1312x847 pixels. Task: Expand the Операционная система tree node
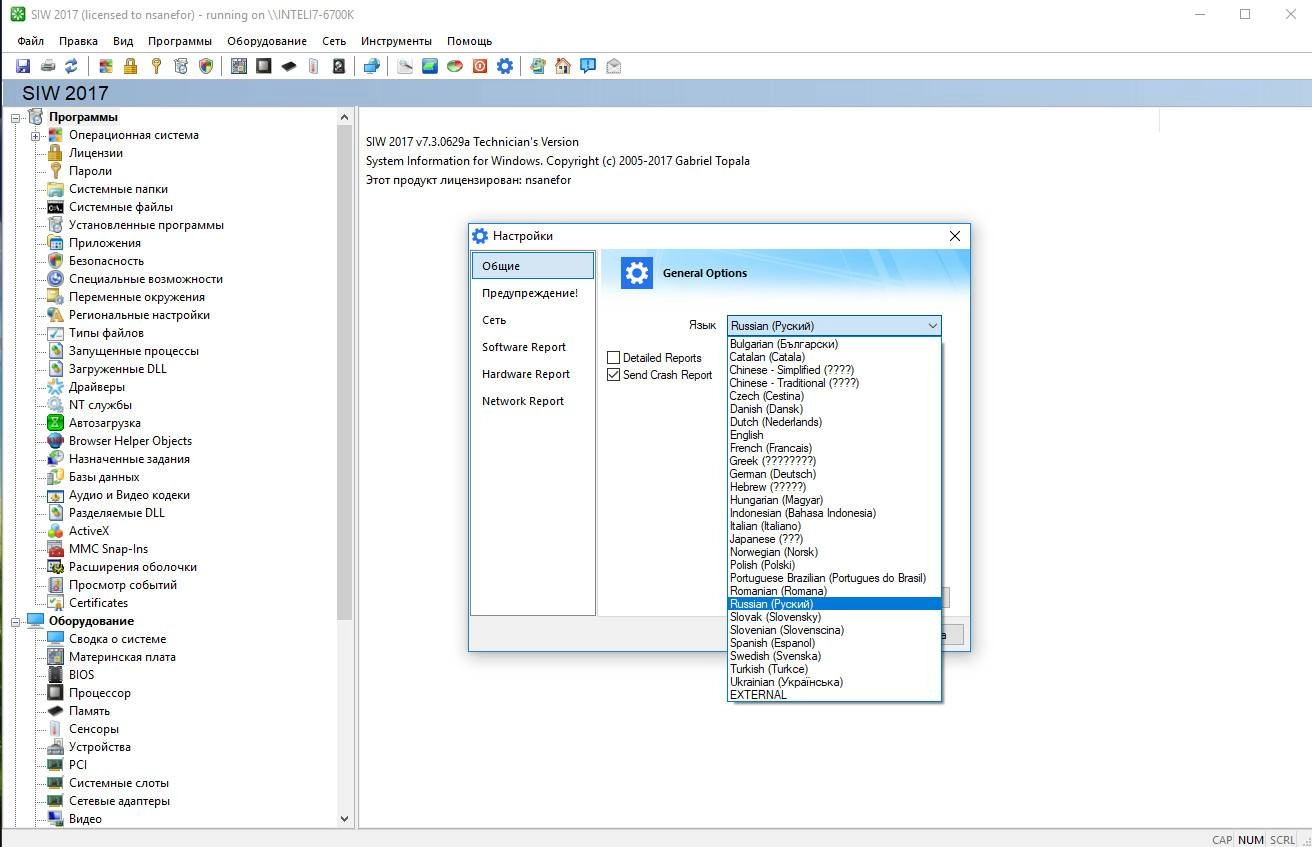pos(35,136)
